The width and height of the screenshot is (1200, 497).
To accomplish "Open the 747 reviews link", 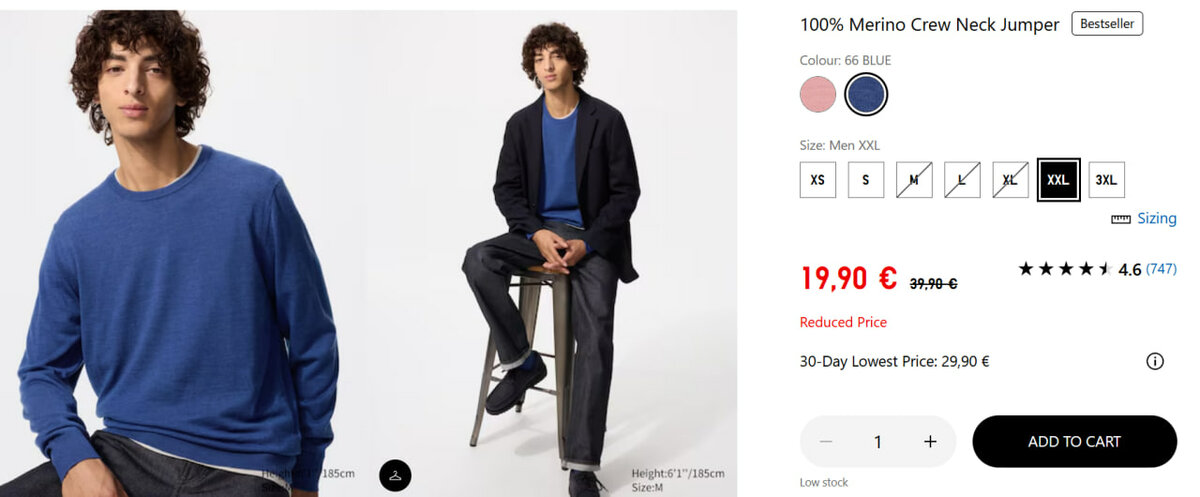I will click(x=1161, y=269).
